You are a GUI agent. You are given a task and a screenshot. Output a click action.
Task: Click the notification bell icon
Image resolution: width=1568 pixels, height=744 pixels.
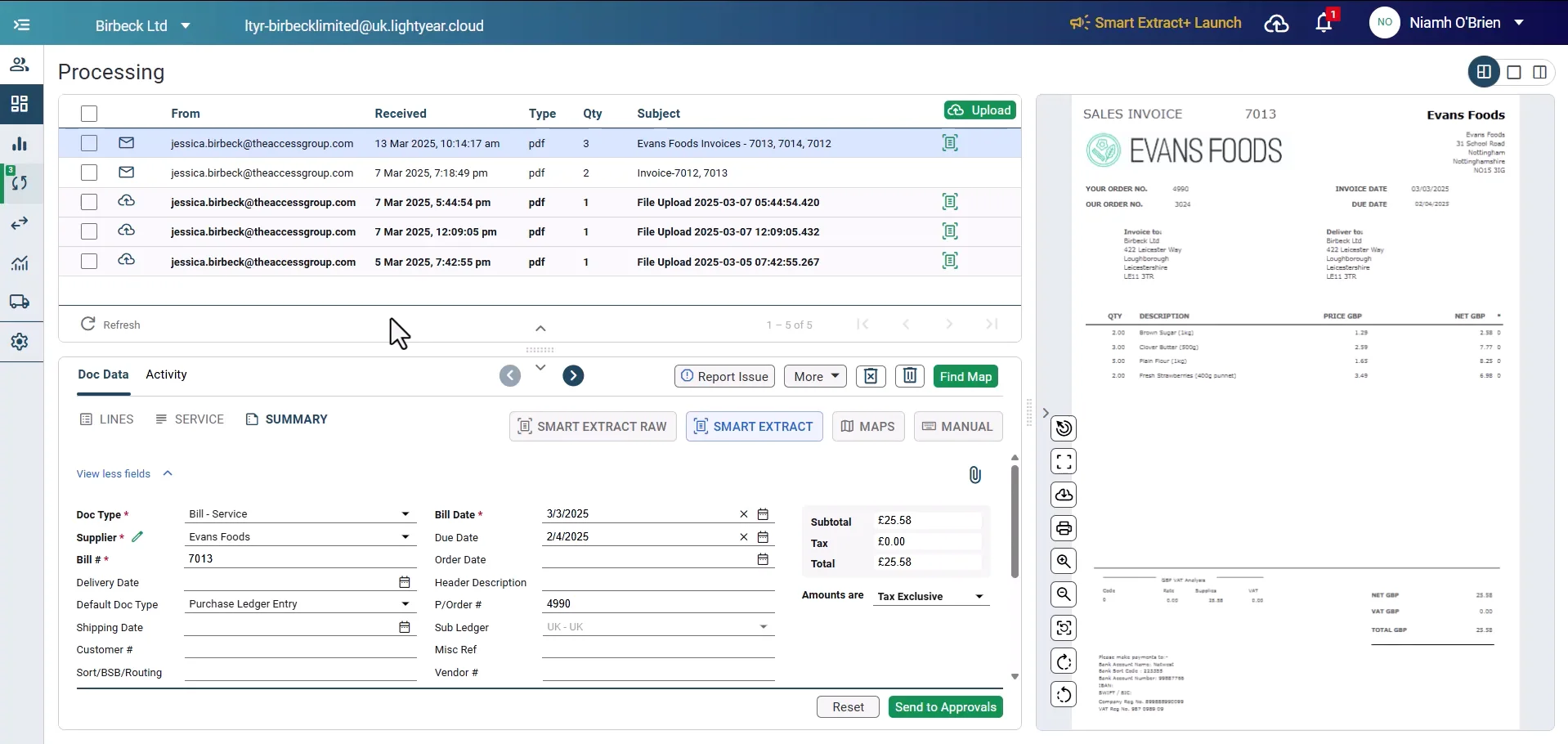(1324, 23)
